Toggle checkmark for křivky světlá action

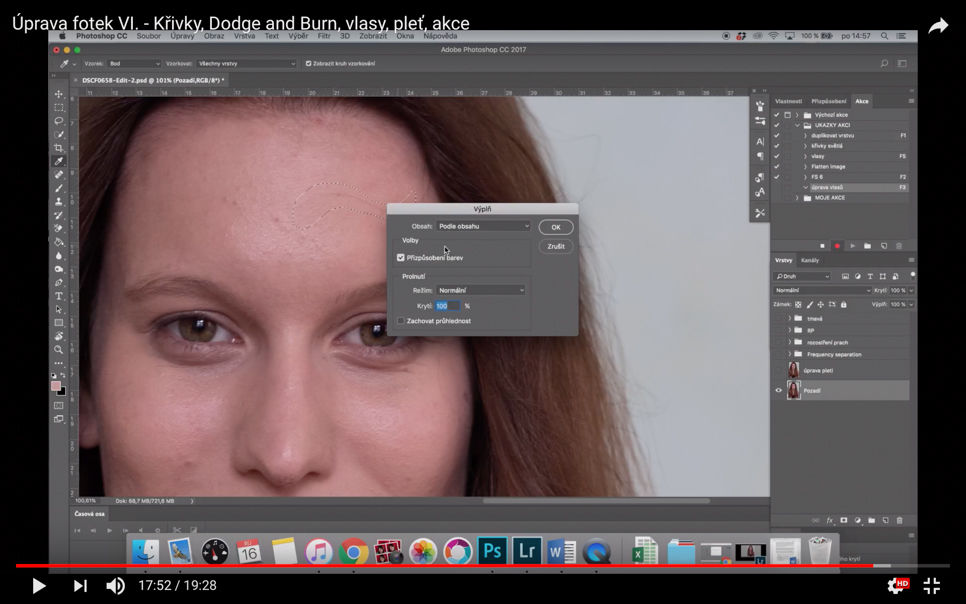click(x=776, y=145)
